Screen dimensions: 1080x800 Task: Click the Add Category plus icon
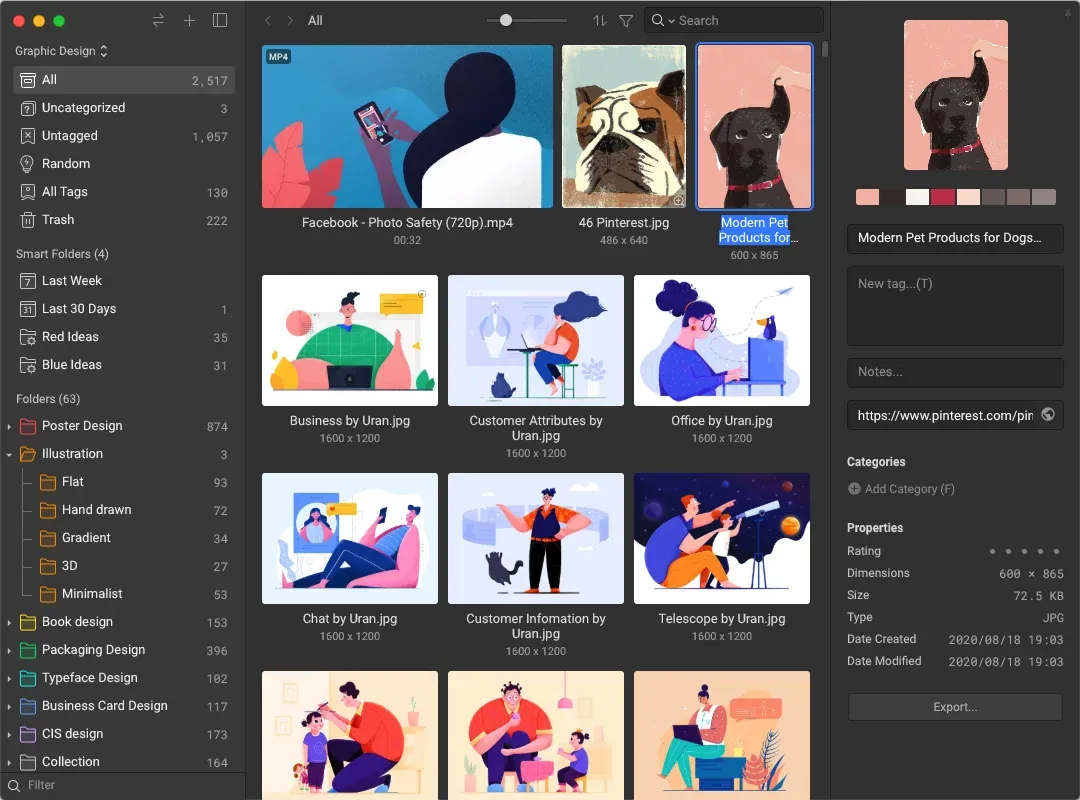click(x=854, y=489)
